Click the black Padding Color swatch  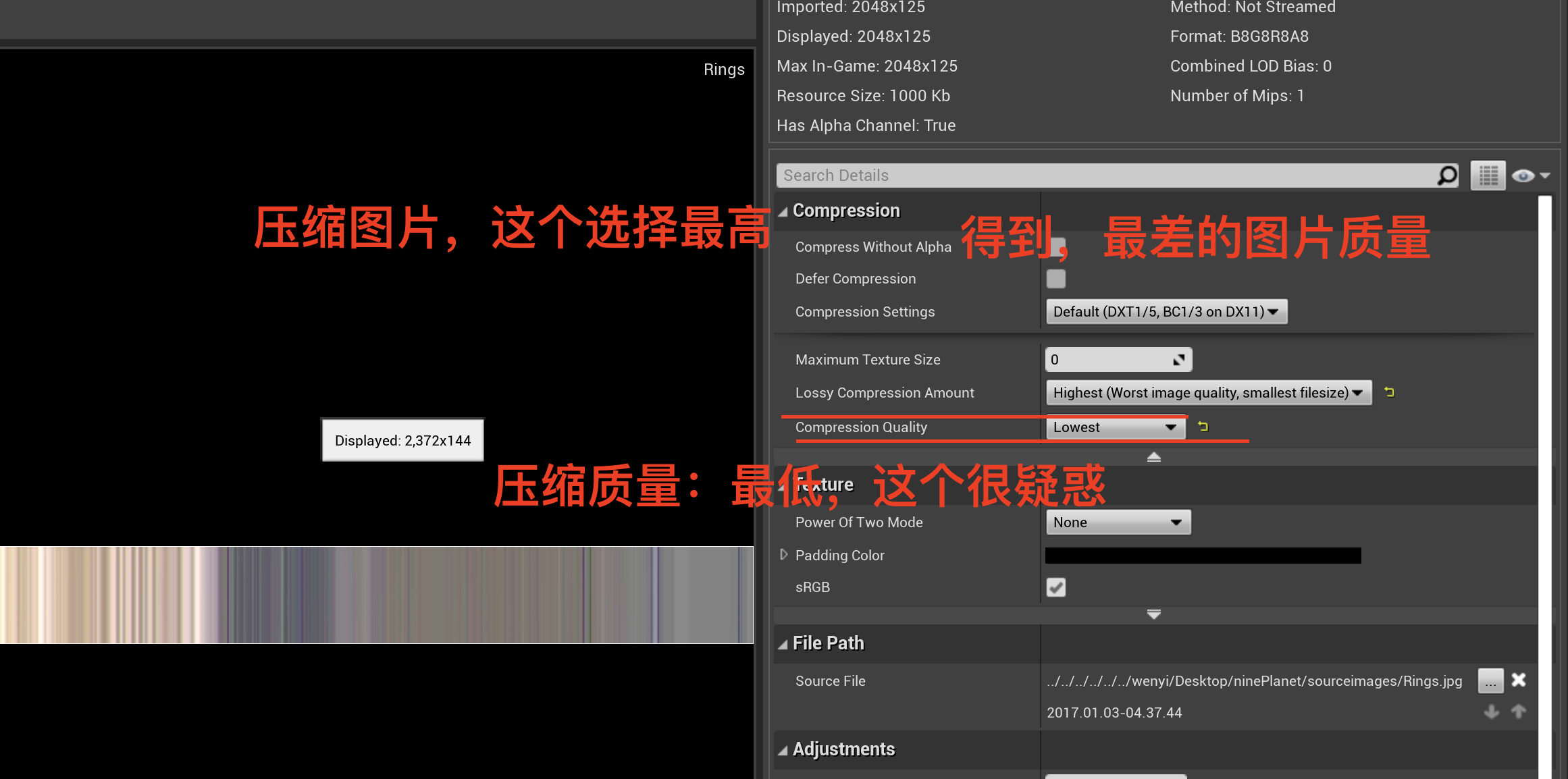pos(1203,556)
